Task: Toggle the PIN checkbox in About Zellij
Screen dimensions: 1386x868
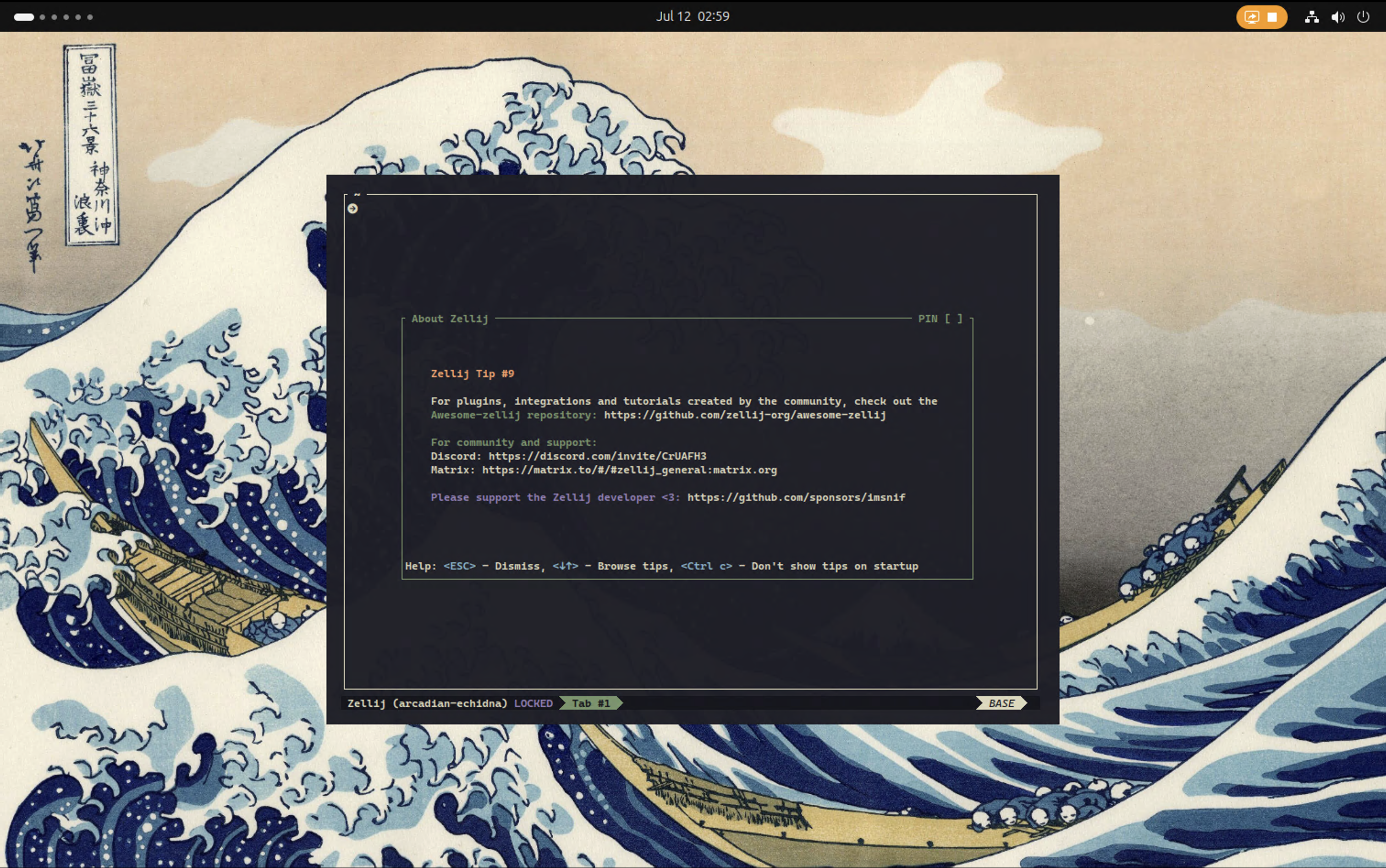Action: tap(953, 319)
